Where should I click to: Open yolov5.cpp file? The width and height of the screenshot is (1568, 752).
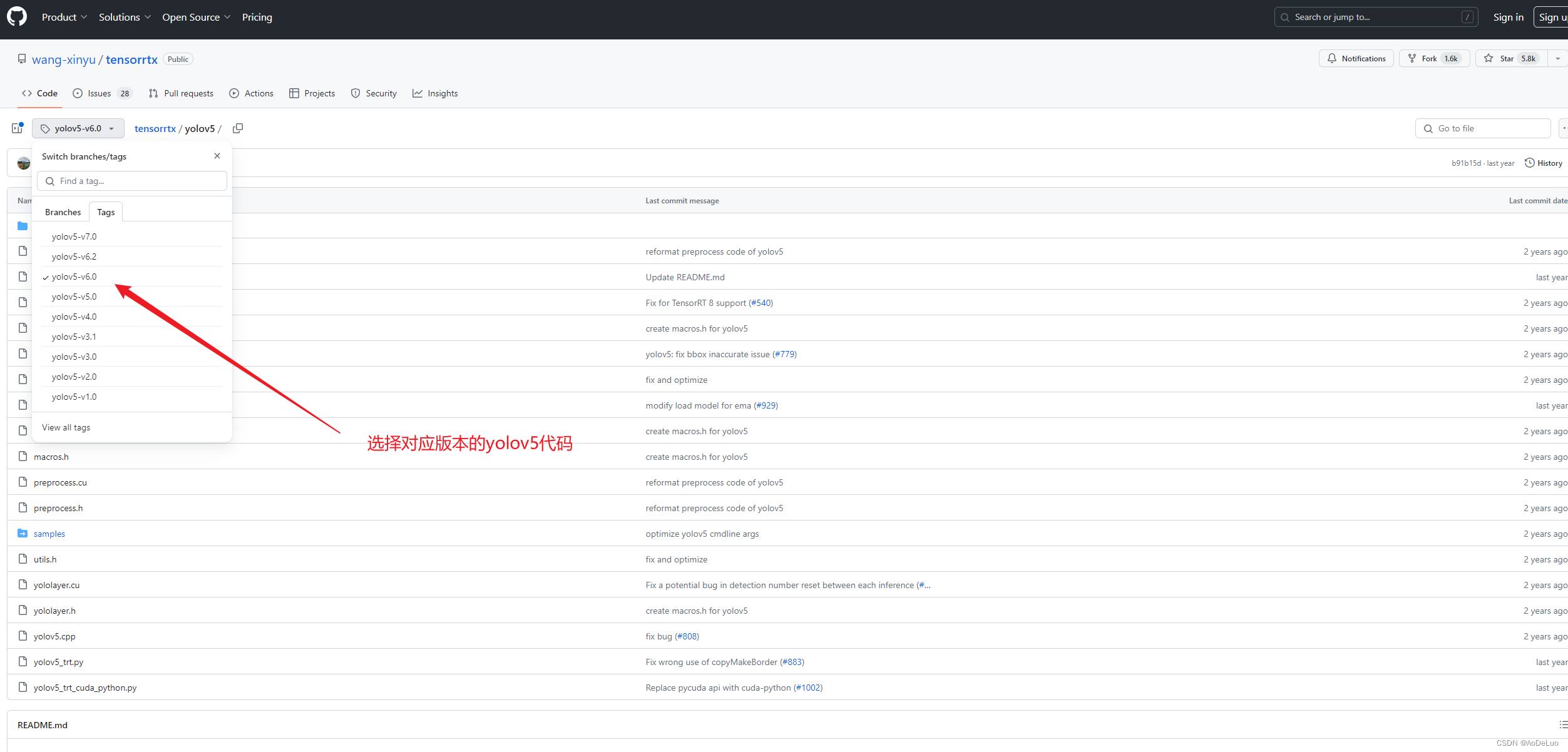[x=54, y=636]
